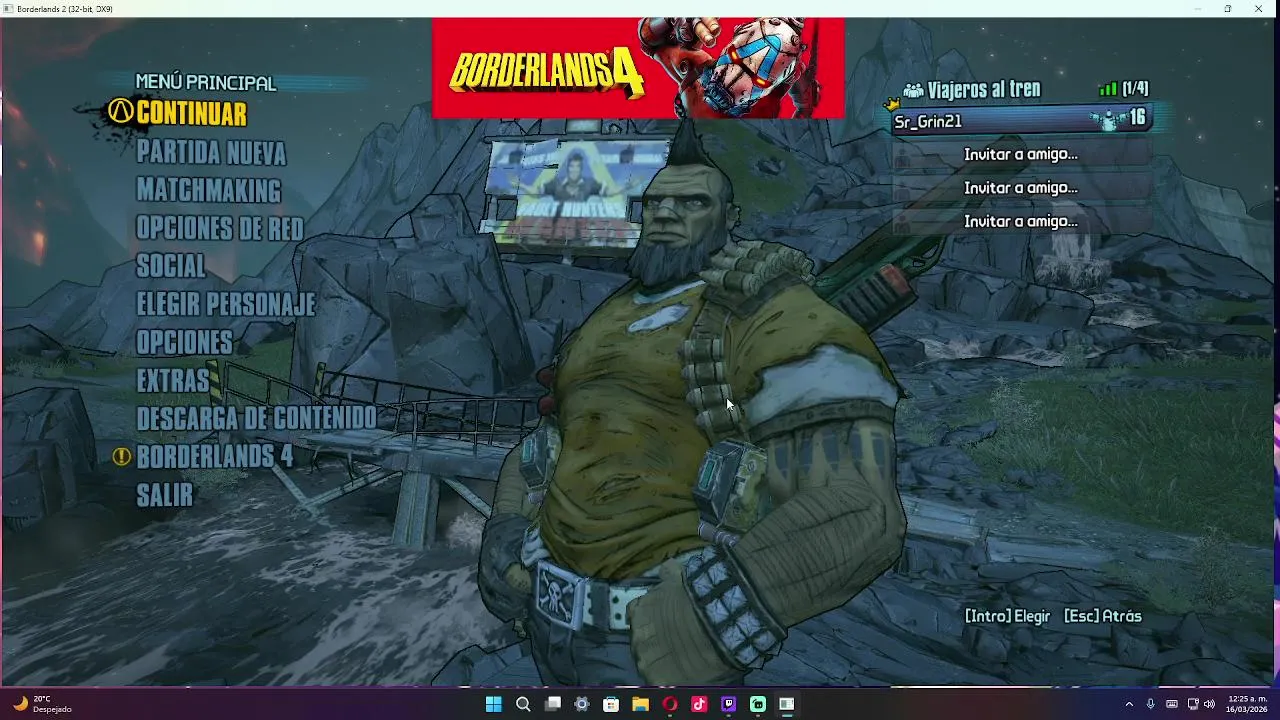Open taskbar Search
The image size is (1280, 720).
point(523,704)
